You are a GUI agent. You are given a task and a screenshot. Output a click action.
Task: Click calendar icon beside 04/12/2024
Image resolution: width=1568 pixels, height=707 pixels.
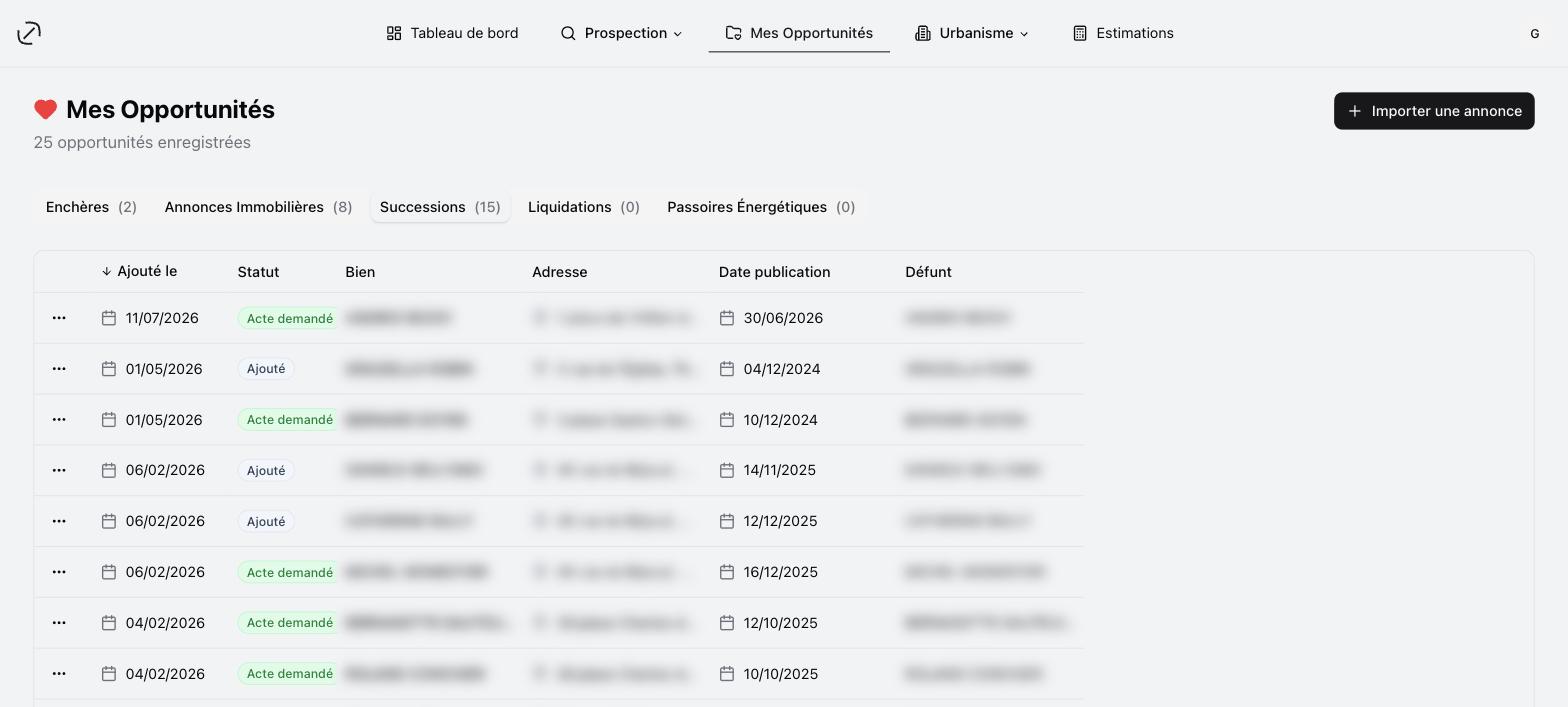pyautogui.click(x=727, y=369)
